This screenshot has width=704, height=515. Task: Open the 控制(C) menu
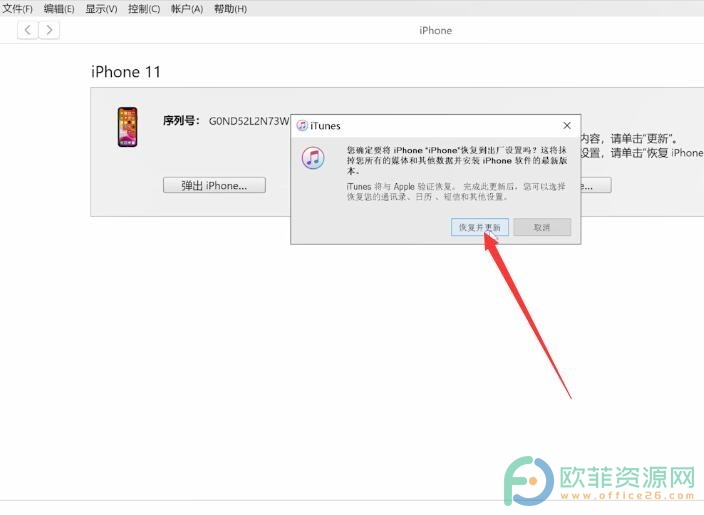pyautogui.click(x=144, y=9)
